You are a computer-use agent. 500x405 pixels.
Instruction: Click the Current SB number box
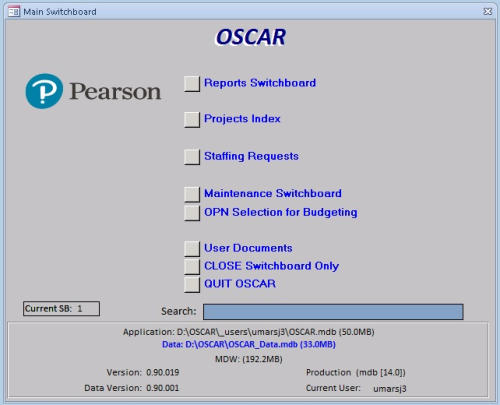61,308
